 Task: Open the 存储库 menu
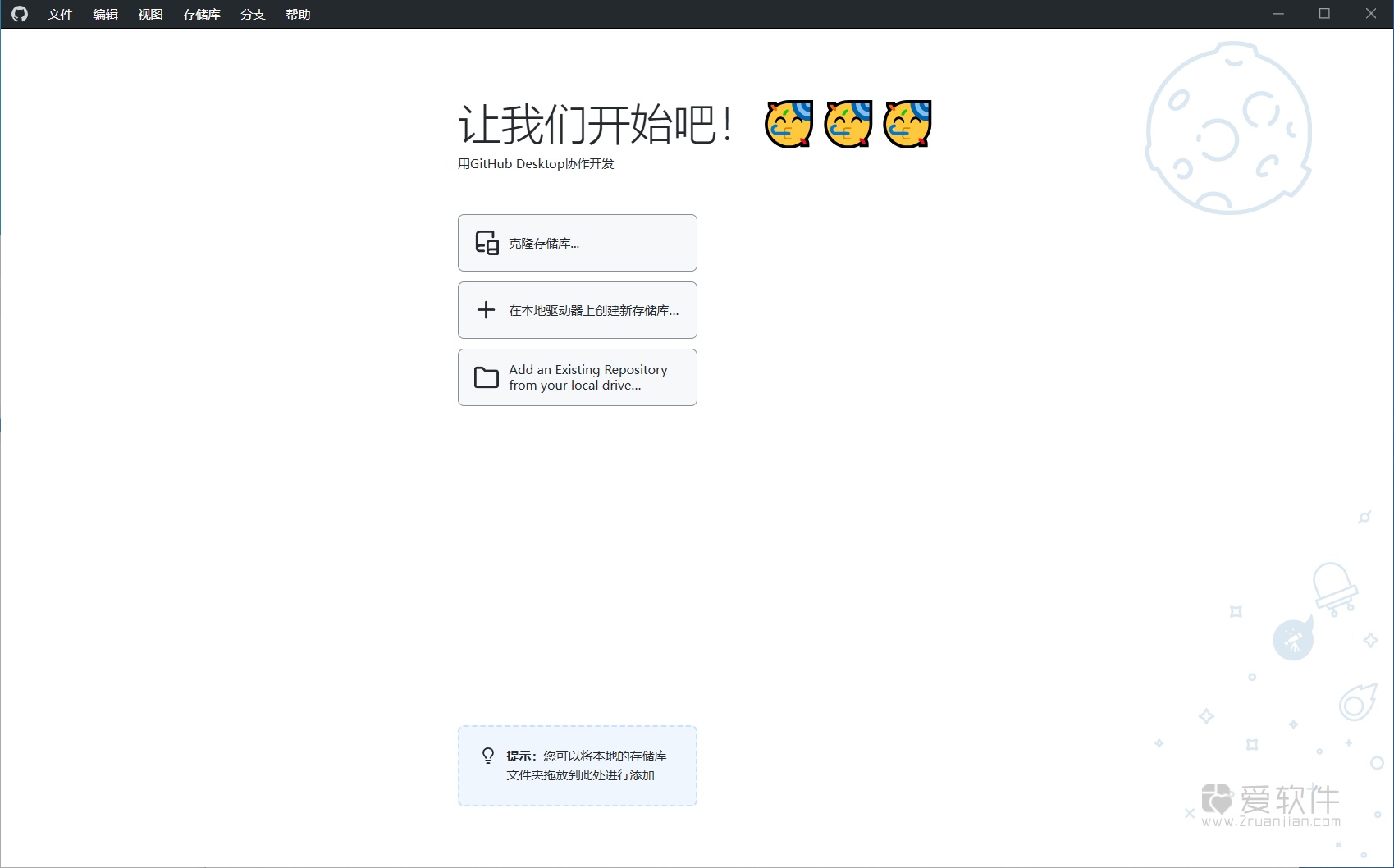coord(202,14)
